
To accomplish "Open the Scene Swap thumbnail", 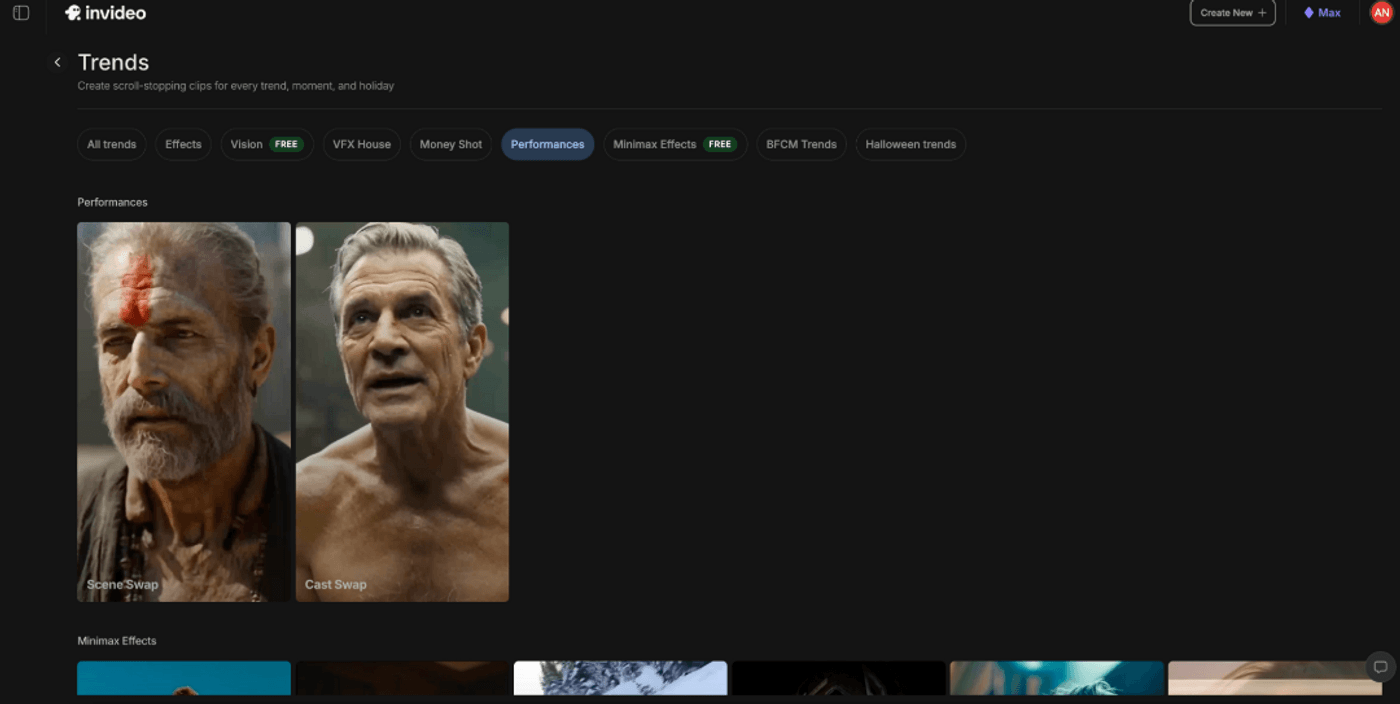I will click(184, 411).
